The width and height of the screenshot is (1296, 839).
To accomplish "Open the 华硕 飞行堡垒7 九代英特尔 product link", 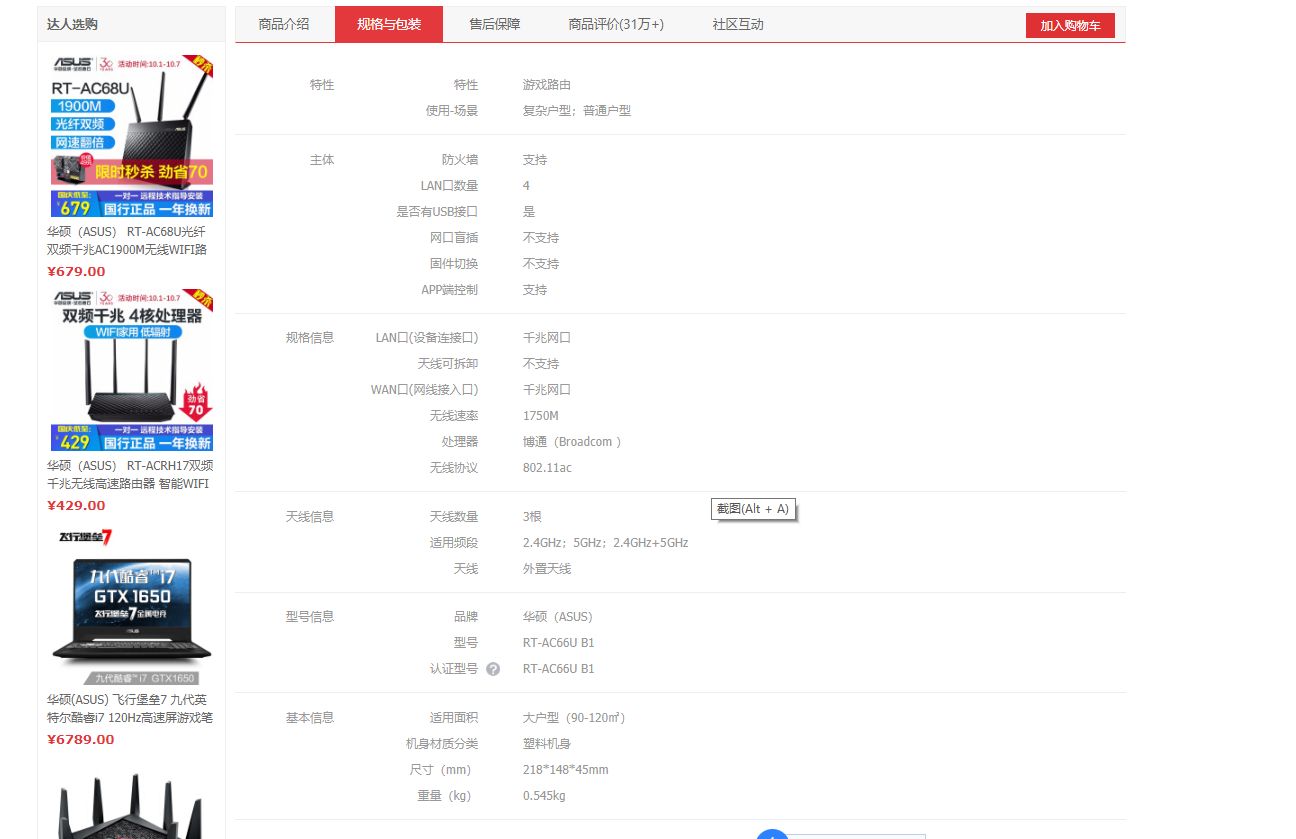I will [130, 709].
